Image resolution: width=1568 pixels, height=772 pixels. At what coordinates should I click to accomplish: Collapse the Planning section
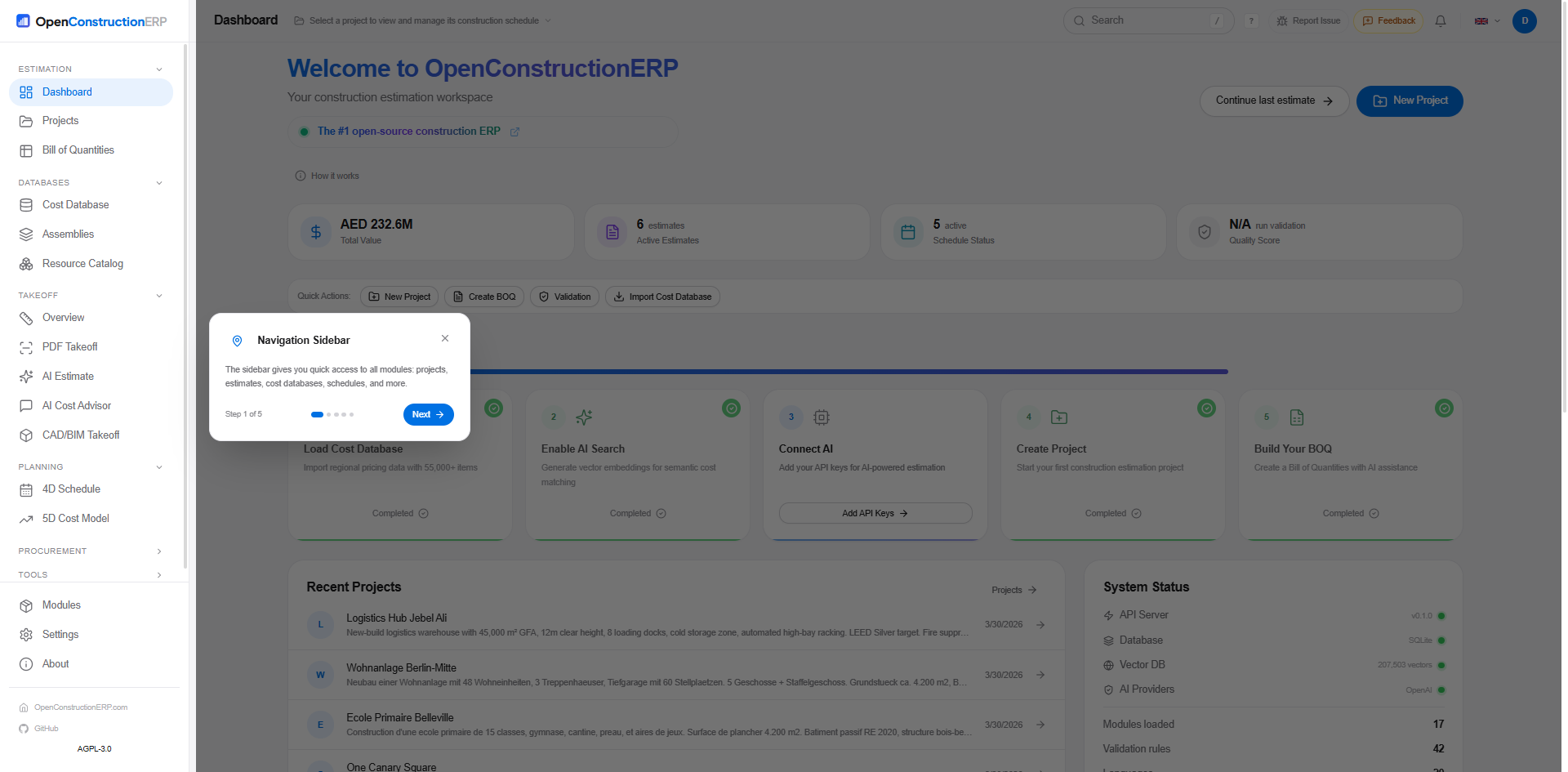point(159,467)
